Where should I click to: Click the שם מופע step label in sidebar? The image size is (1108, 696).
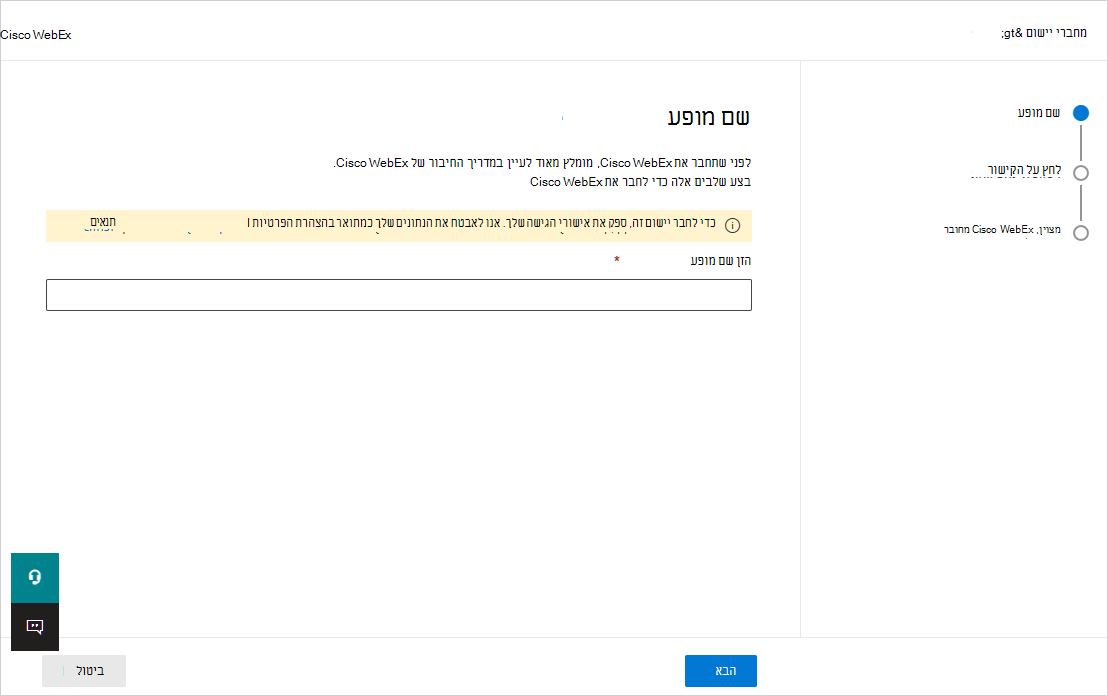pyautogui.click(x=1039, y=112)
